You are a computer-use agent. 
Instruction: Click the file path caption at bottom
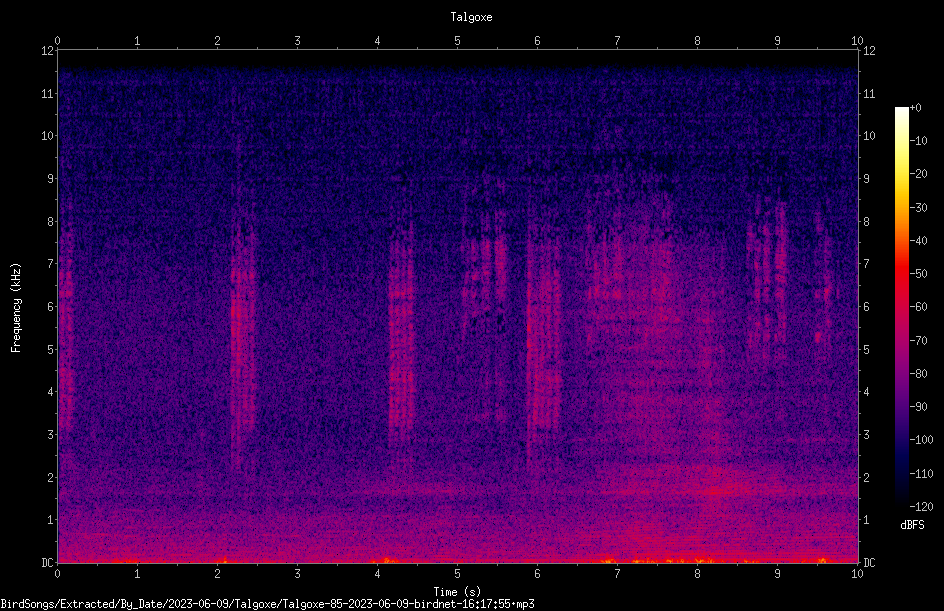[267, 604]
